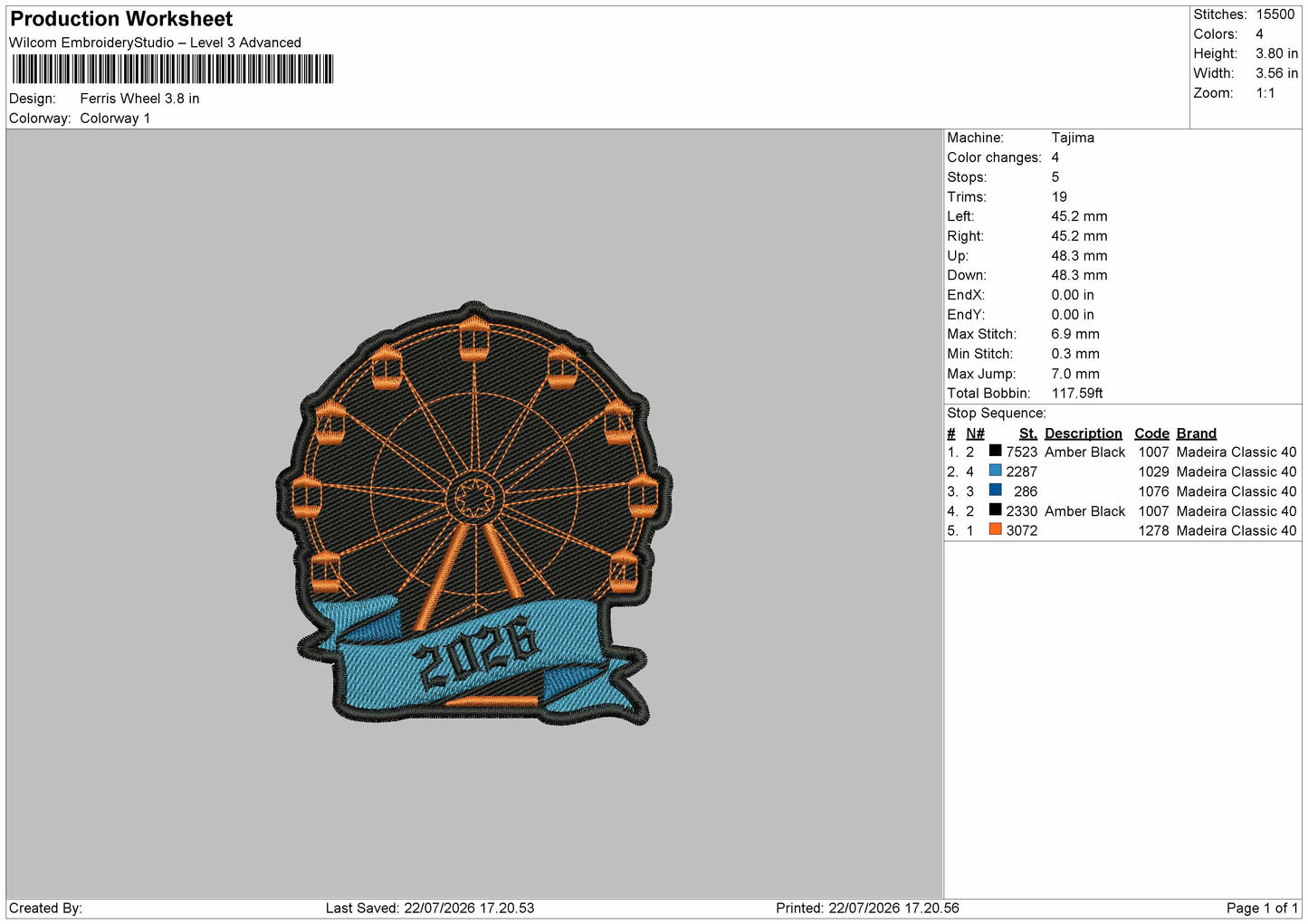The width and height of the screenshot is (1308, 924).
Task: Select the Colors value '4' in header
Action: point(1259,34)
